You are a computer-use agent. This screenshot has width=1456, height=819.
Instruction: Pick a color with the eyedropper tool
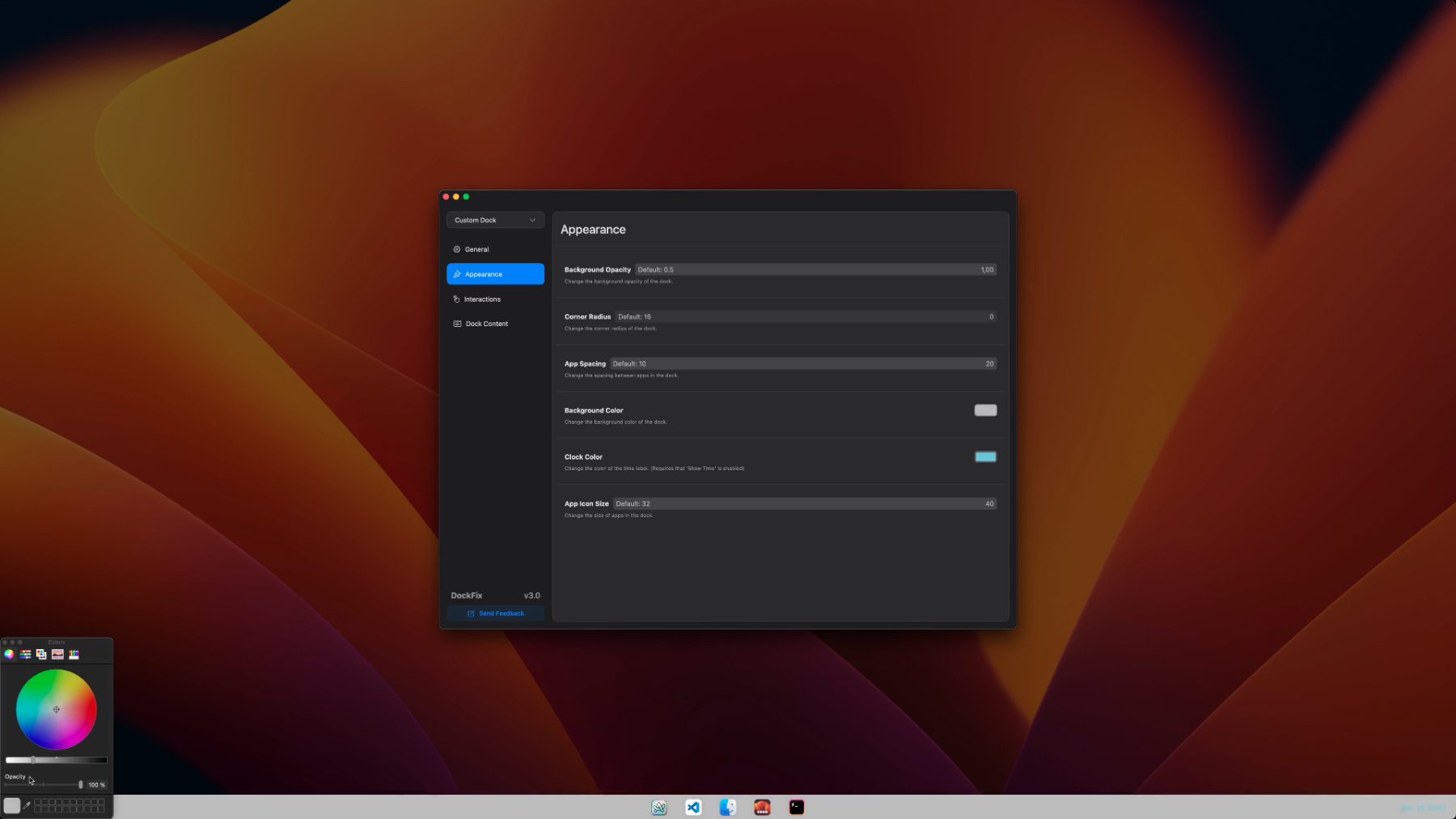(x=27, y=805)
